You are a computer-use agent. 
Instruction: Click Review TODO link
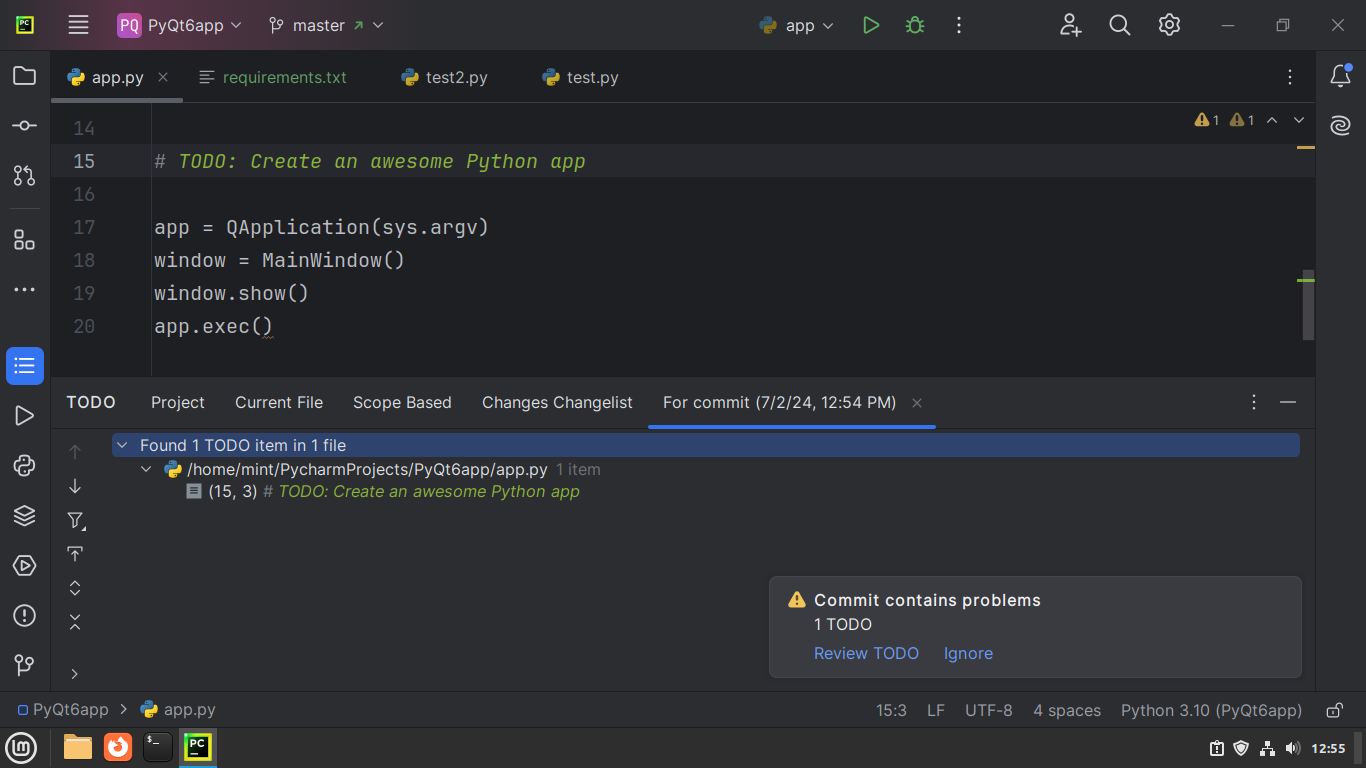tap(866, 653)
